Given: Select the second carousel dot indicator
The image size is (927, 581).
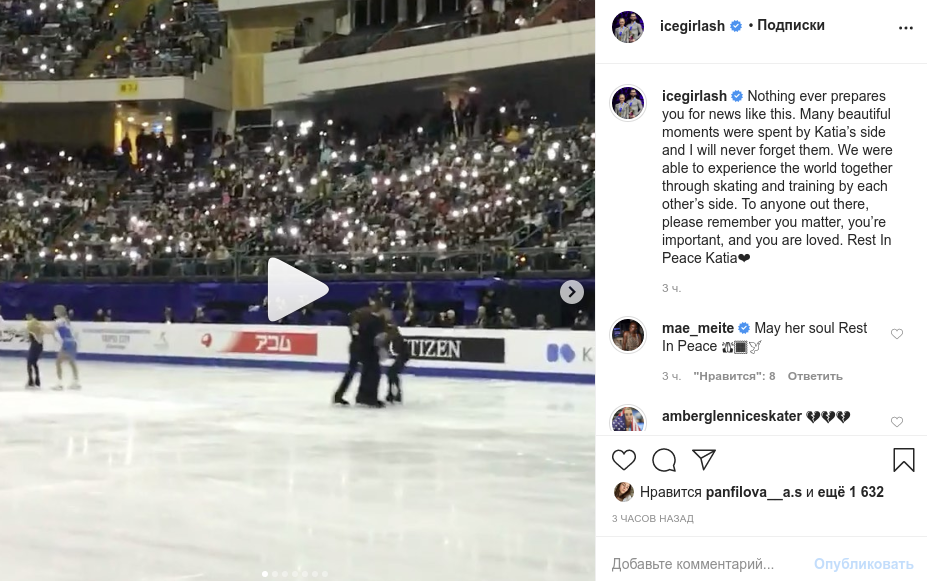Looking at the screenshot, I should point(275,574).
